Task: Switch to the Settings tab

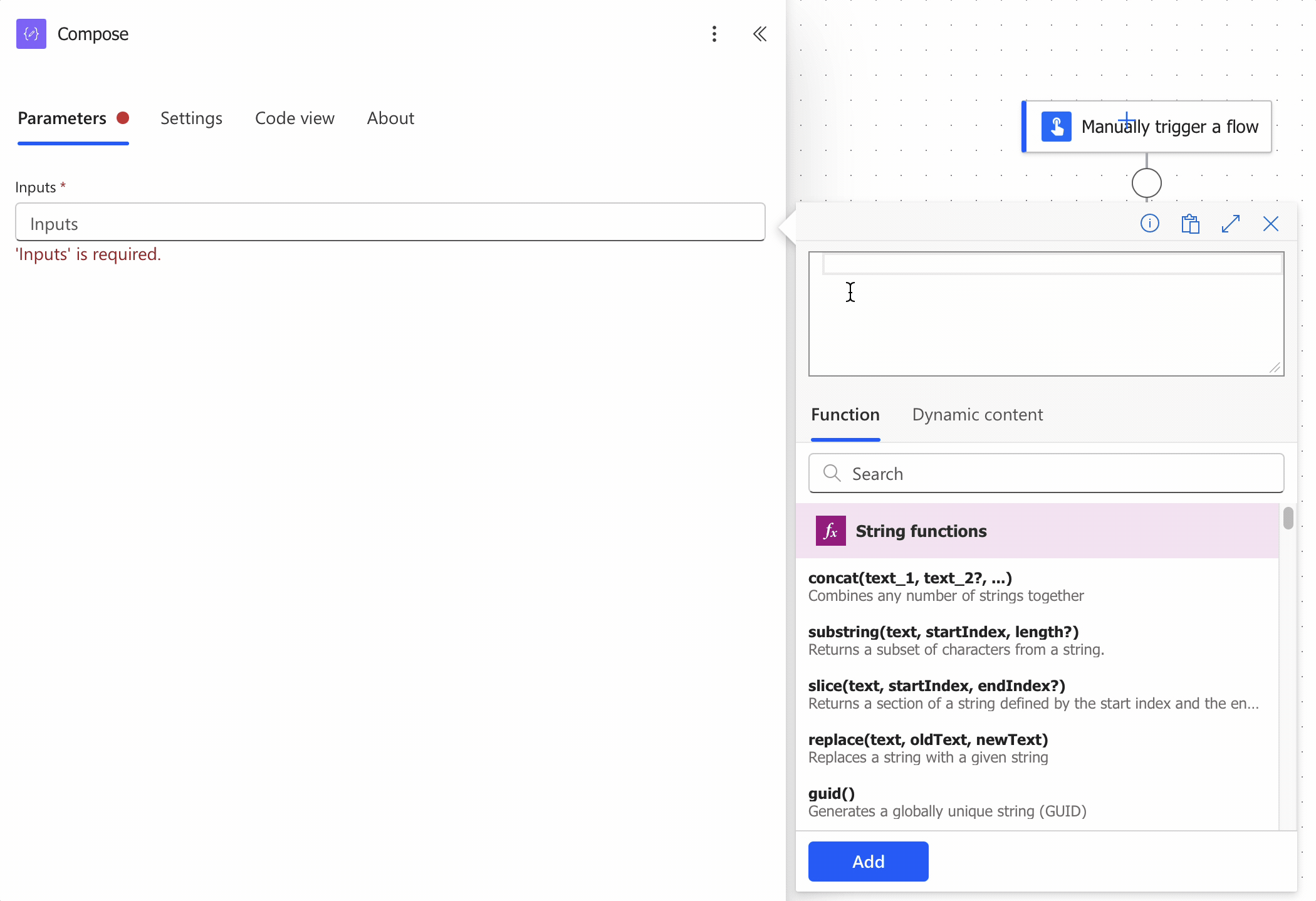Action: tap(191, 118)
